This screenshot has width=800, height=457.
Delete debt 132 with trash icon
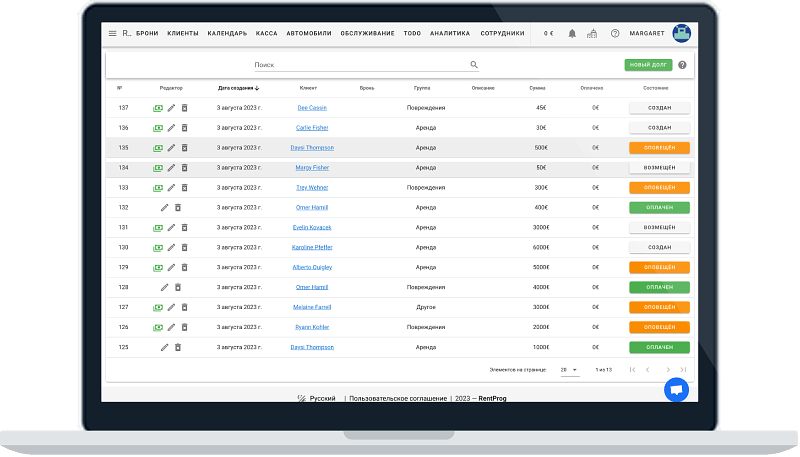pos(178,208)
